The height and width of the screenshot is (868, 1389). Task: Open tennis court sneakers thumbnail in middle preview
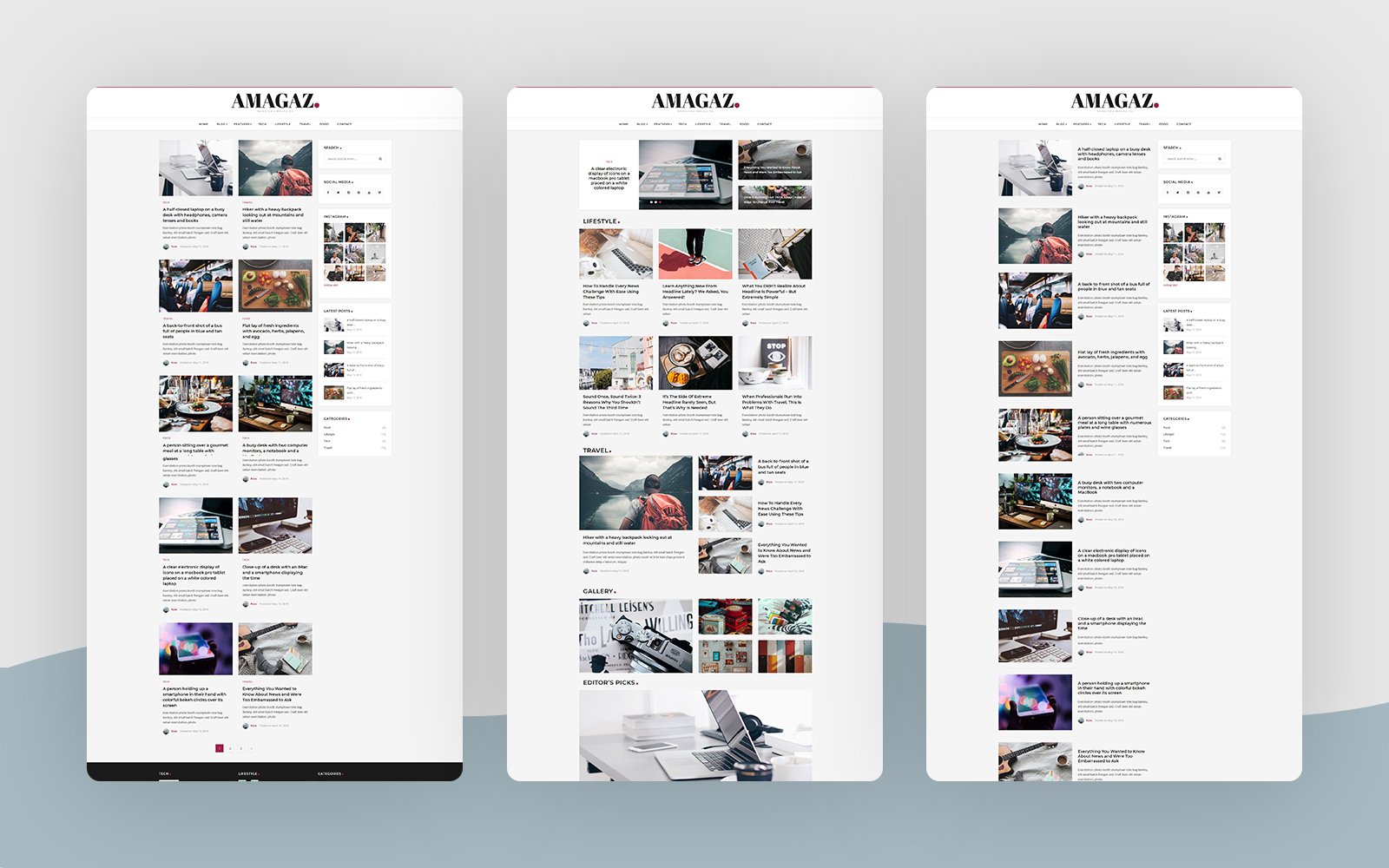click(695, 254)
